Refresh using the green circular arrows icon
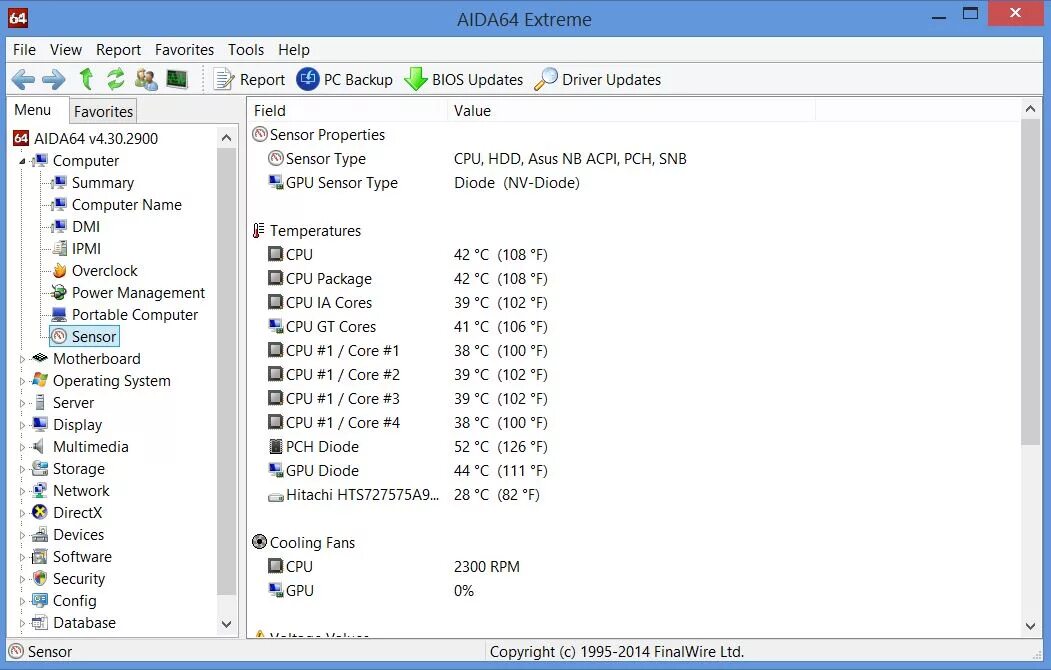Image resolution: width=1051 pixels, height=670 pixels. (115, 79)
